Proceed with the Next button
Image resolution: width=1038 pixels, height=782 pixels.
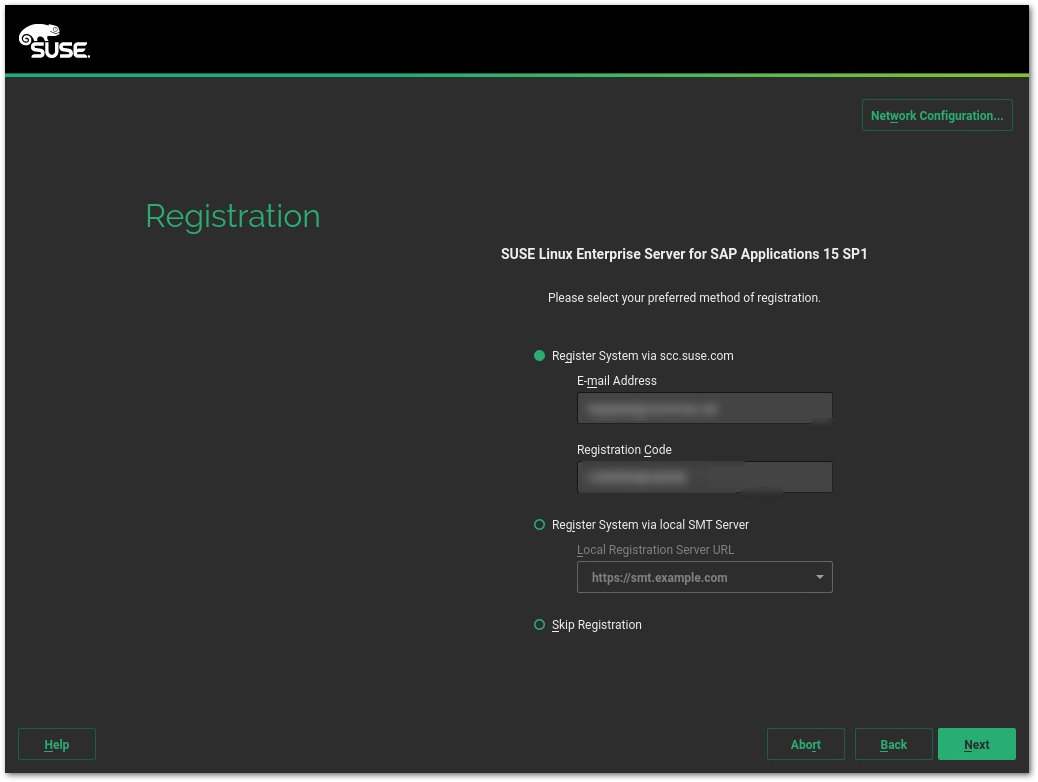pyautogui.click(x=976, y=744)
